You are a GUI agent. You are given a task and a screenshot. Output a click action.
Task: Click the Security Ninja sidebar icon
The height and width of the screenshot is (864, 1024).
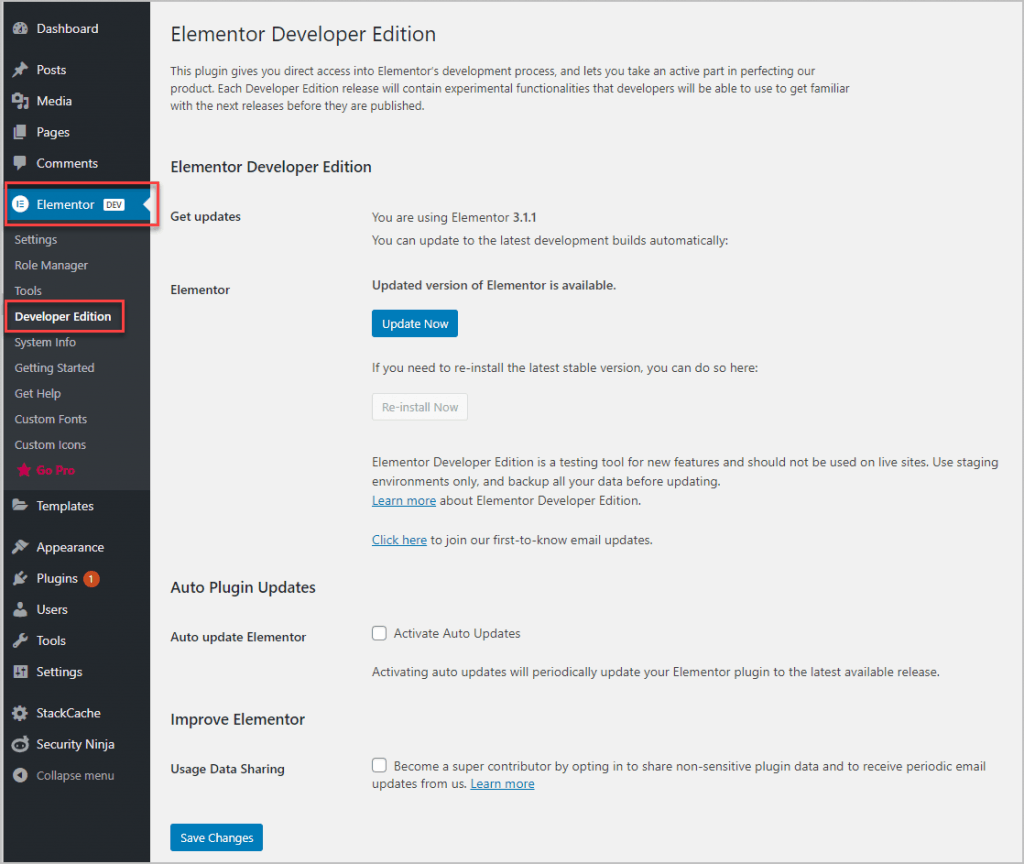point(21,744)
